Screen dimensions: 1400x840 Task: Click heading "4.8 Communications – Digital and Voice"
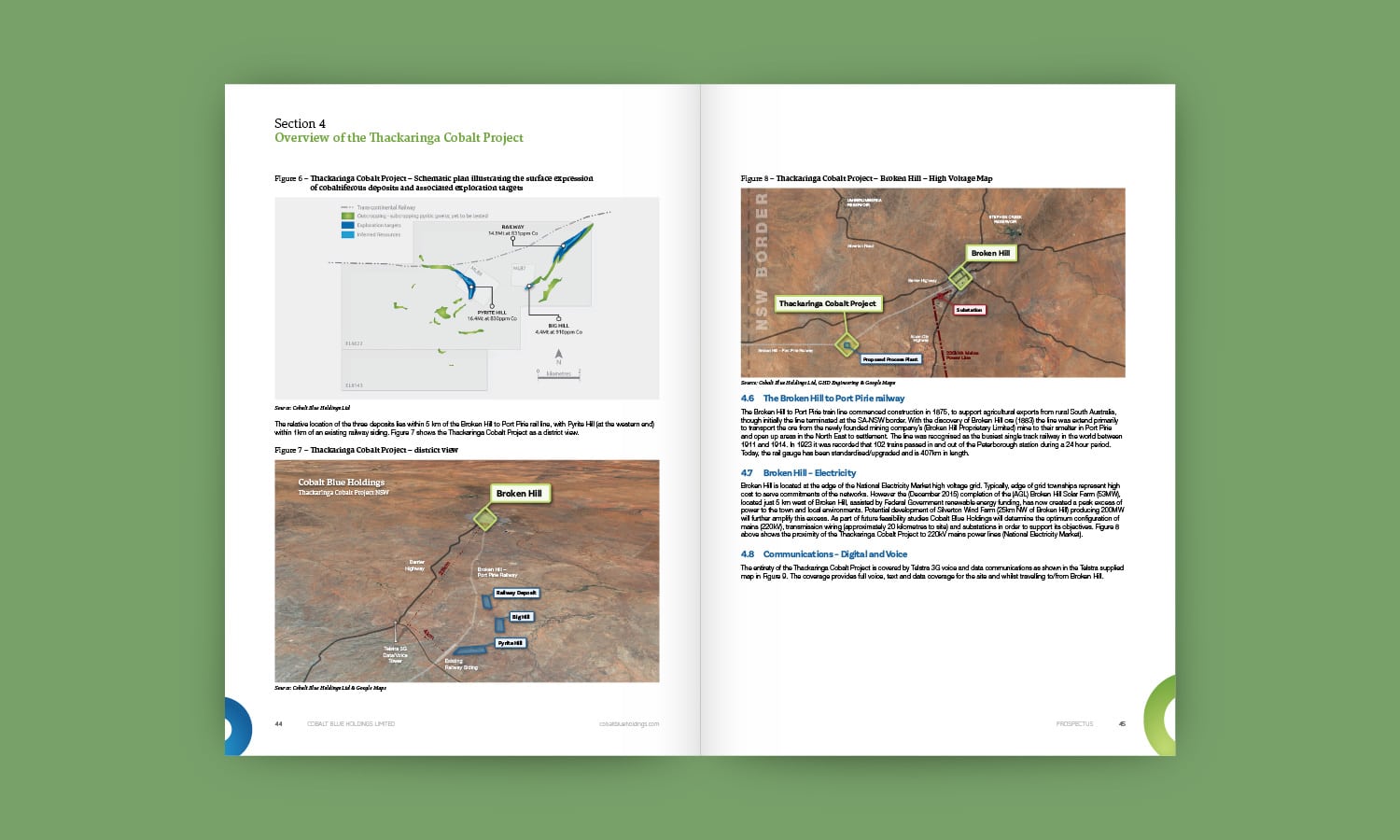coord(824,554)
